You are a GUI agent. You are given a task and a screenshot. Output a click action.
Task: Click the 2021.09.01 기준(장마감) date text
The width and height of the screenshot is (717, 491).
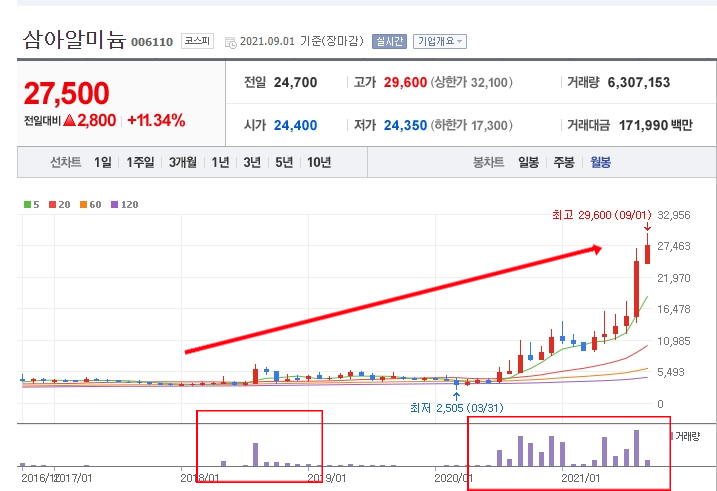[x=302, y=42]
